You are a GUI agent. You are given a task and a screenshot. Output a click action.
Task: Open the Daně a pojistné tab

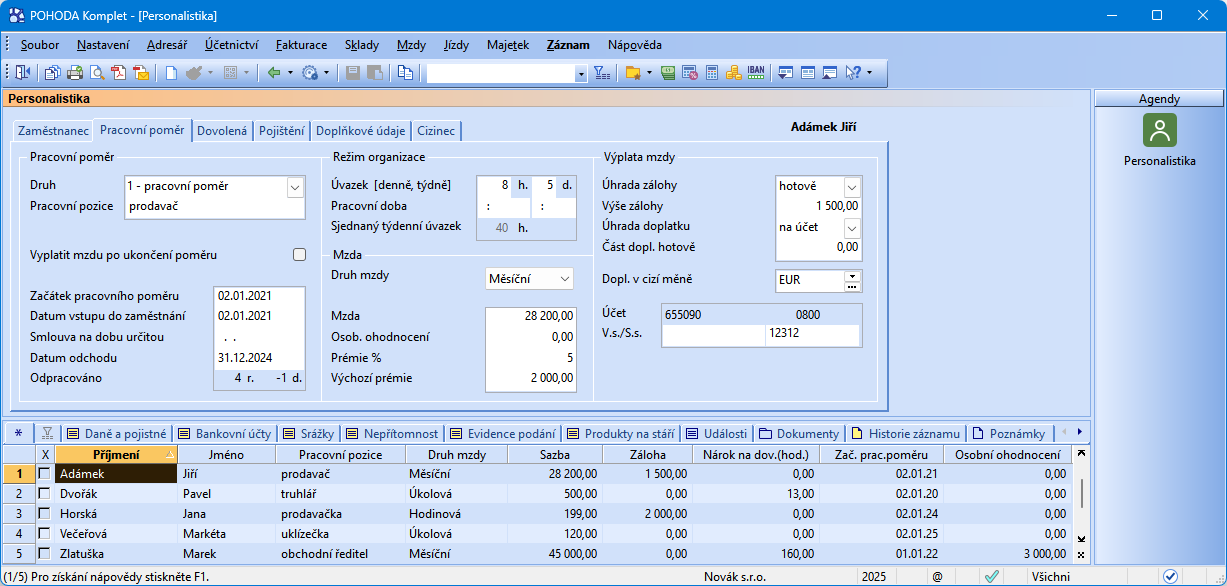[x=118, y=433]
